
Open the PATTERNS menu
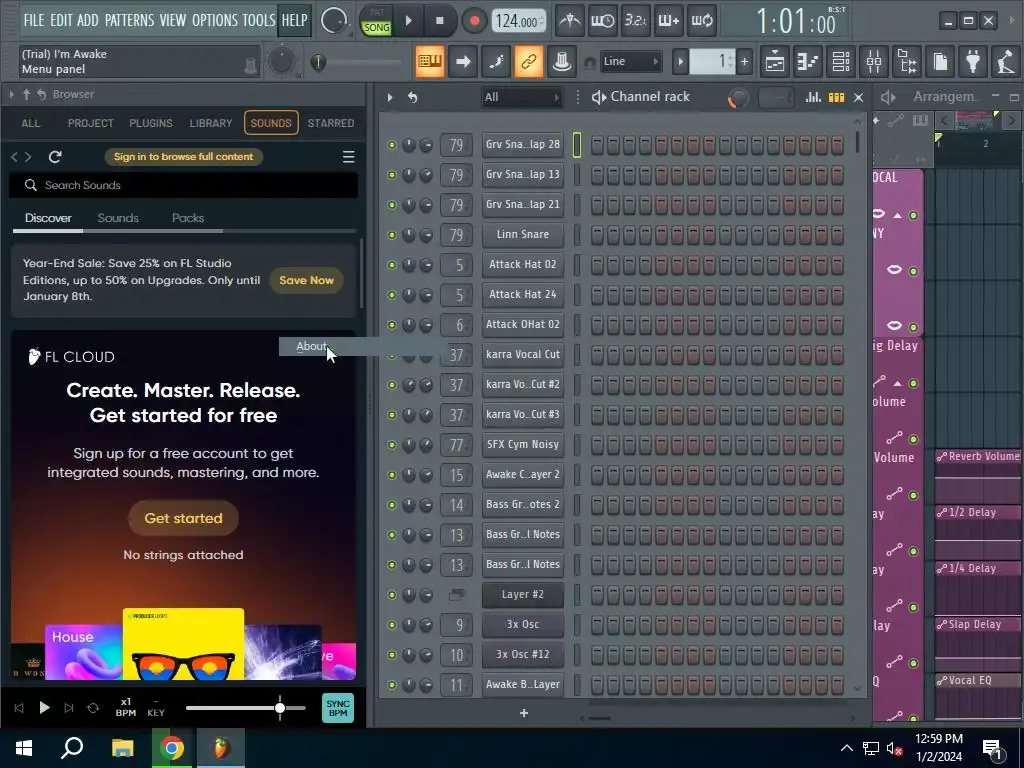(x=129, y=21)
